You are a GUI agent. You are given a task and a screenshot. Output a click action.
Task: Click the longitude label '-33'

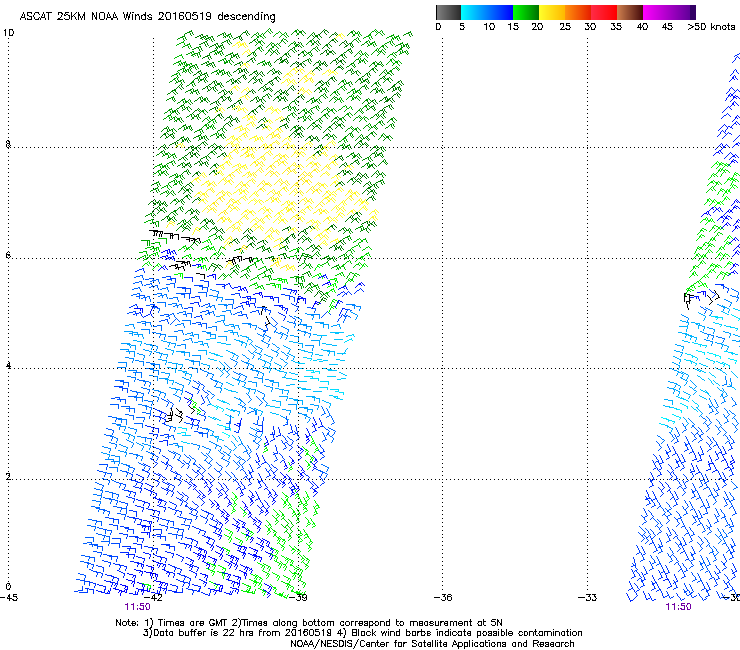coord(588,598)
